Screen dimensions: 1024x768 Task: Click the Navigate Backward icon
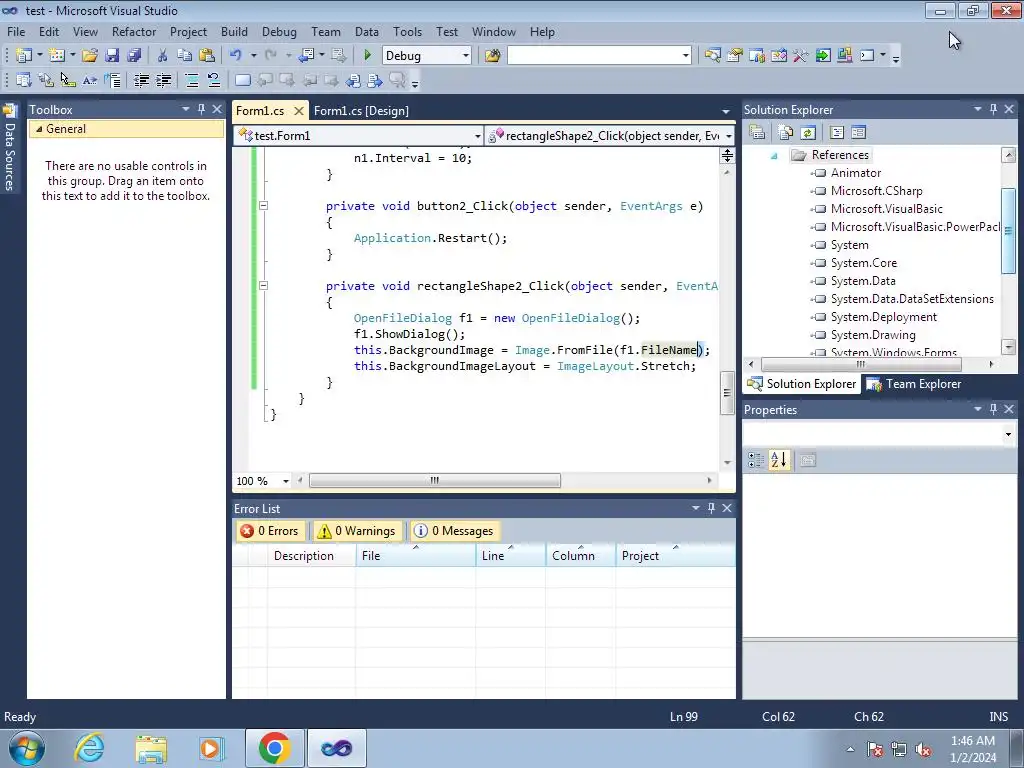click(306, 56)
